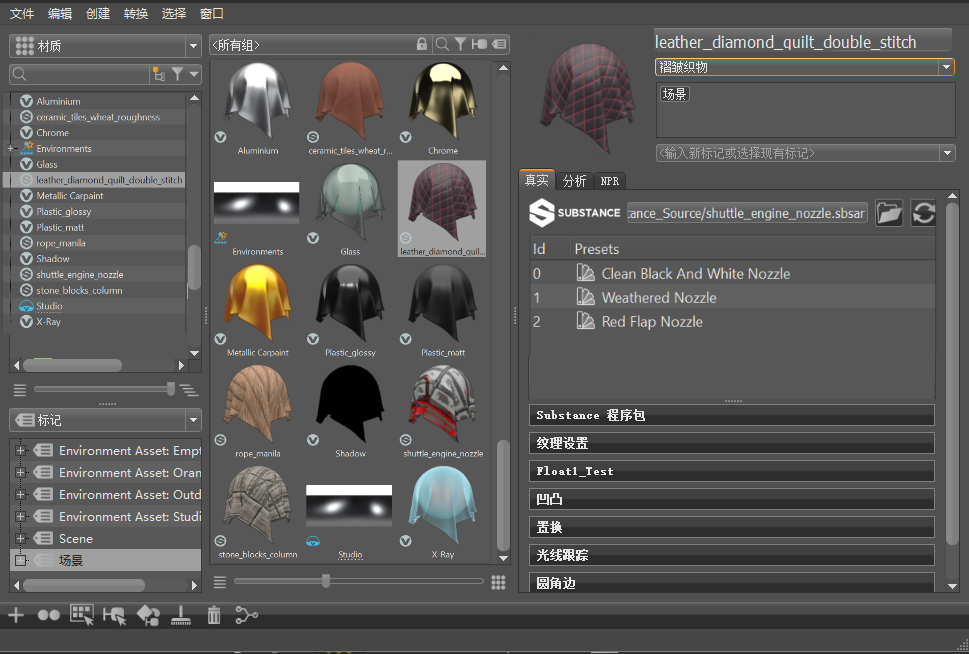Click preset icon of Clean Black And White Nozzle
Screen dimensions: 969x654
pos(585,273)
